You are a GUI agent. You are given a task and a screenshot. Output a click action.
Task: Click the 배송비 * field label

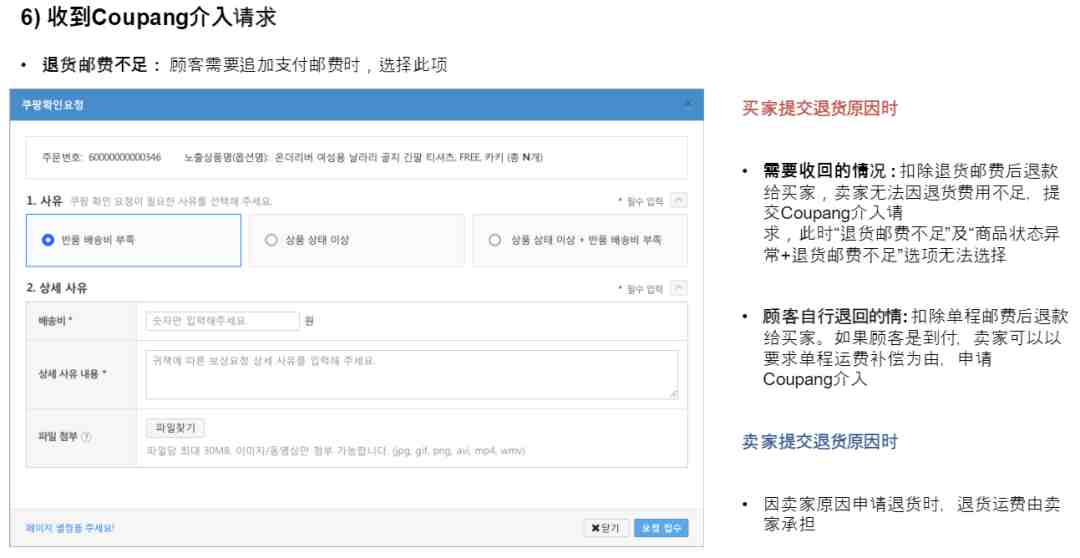(55, 321)
